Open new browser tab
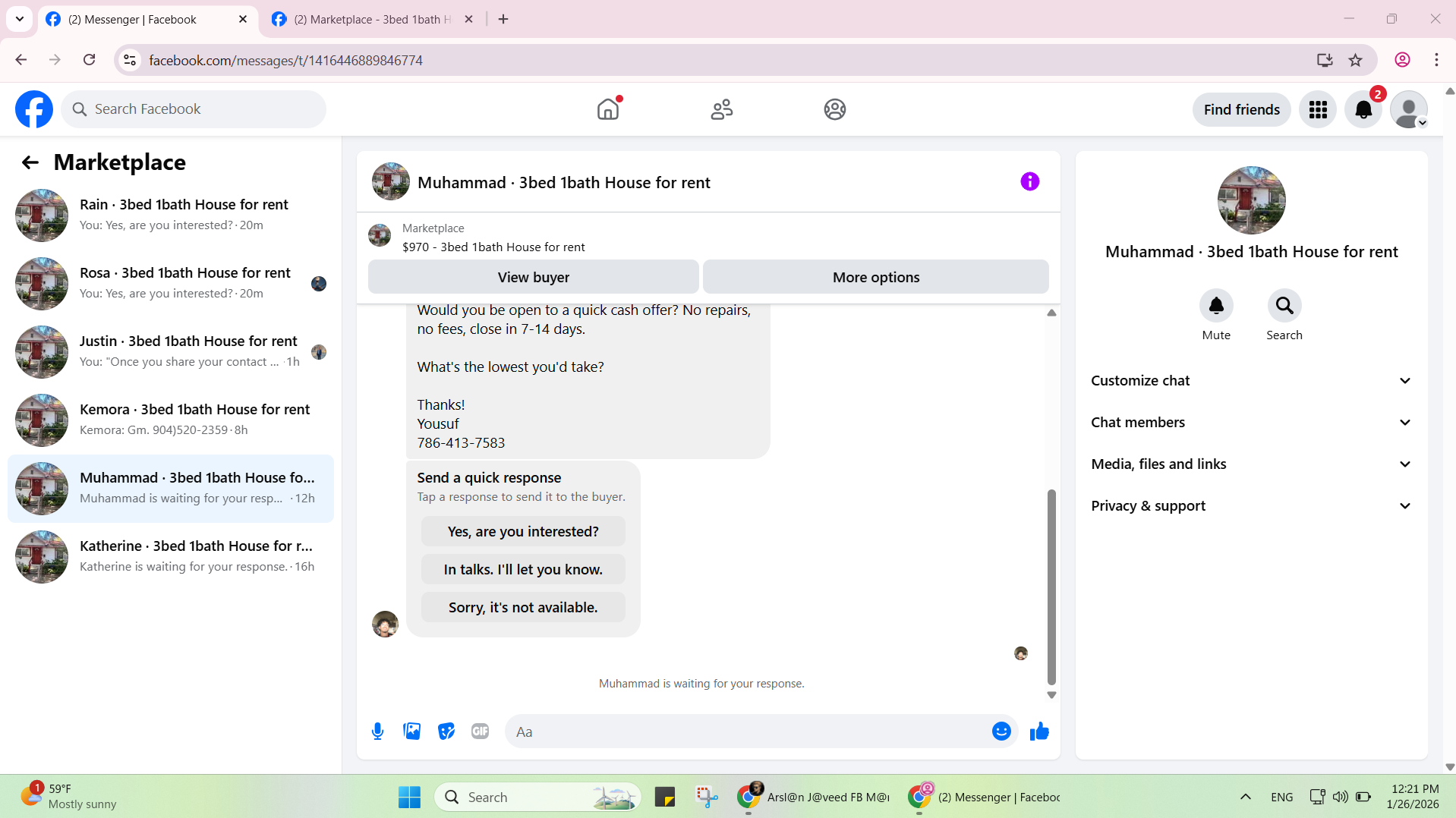This screenshot has width=1456, height=818. 503,19
